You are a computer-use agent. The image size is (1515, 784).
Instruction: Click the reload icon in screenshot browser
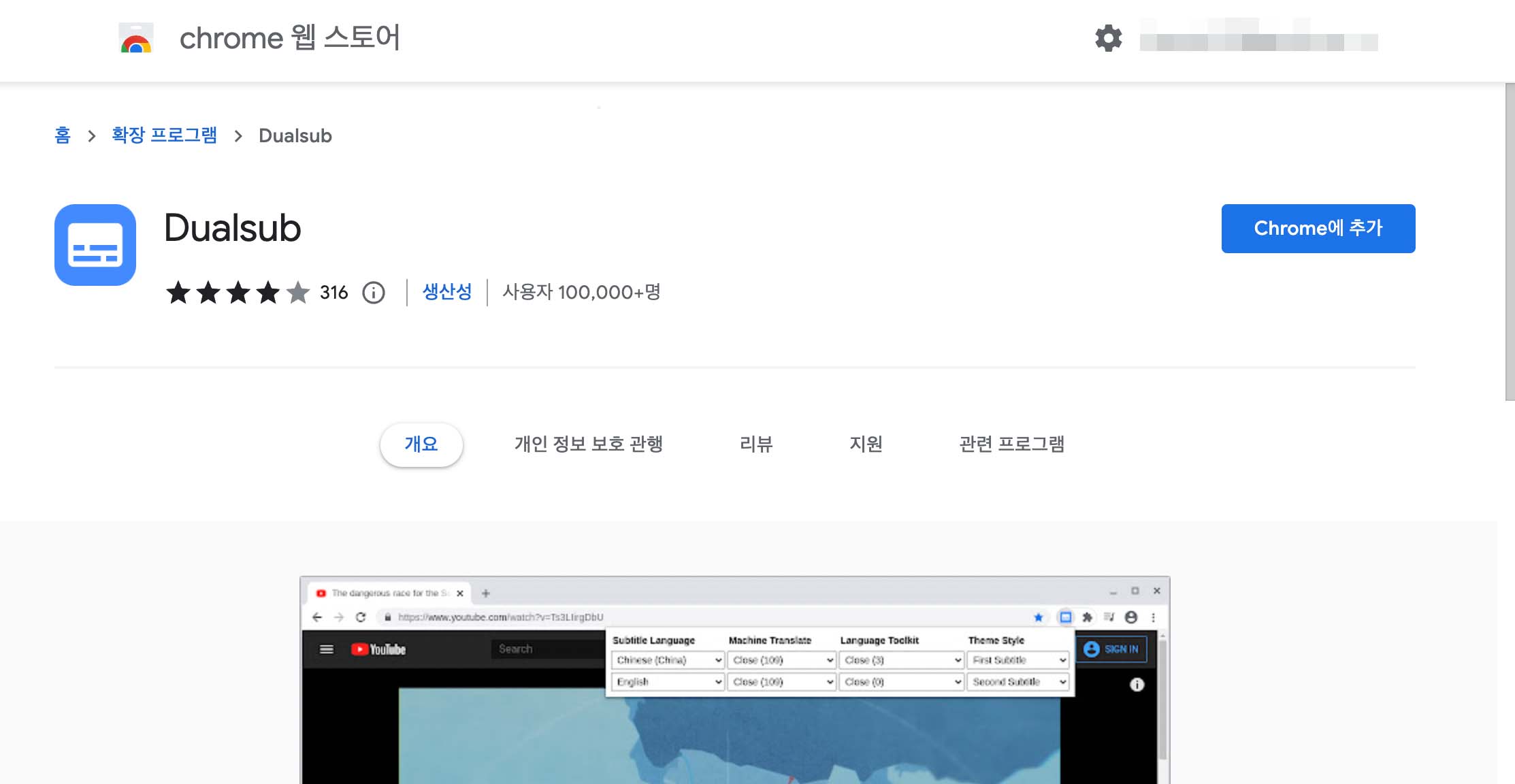[x=361, y=617]
